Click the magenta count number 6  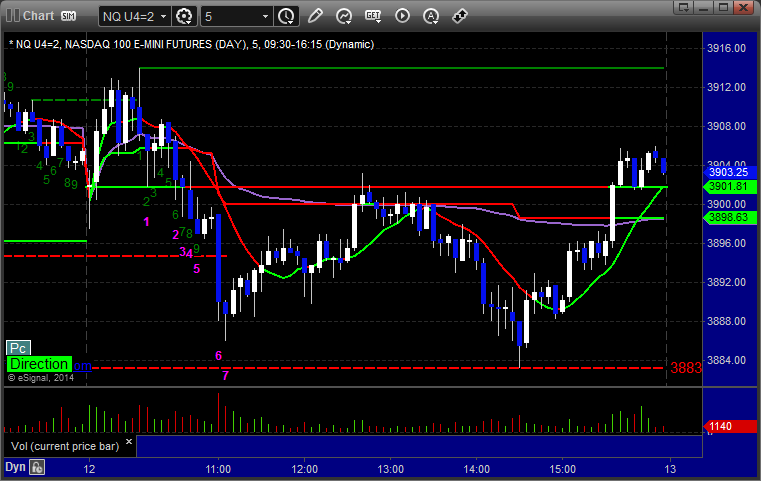click(218, 356)
